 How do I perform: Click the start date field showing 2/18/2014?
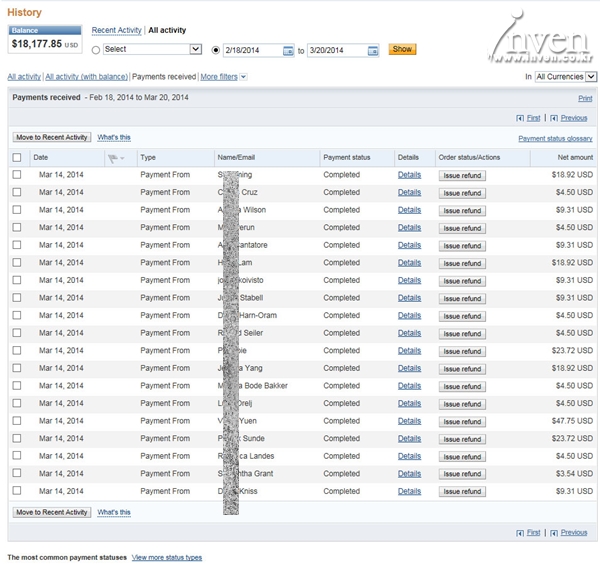point(252,50)
